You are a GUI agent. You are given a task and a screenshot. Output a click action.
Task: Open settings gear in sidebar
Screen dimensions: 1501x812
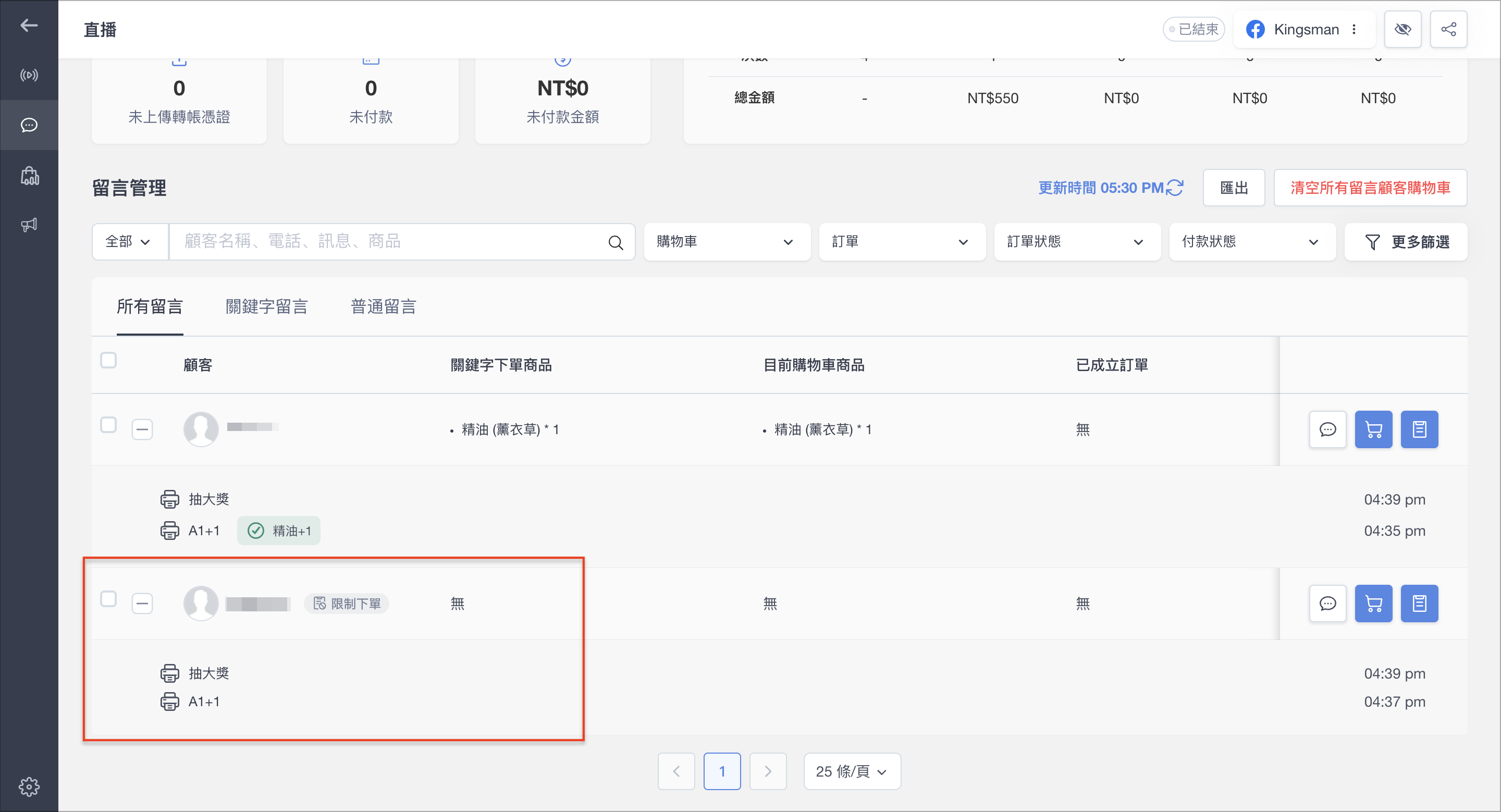(29, 786)
